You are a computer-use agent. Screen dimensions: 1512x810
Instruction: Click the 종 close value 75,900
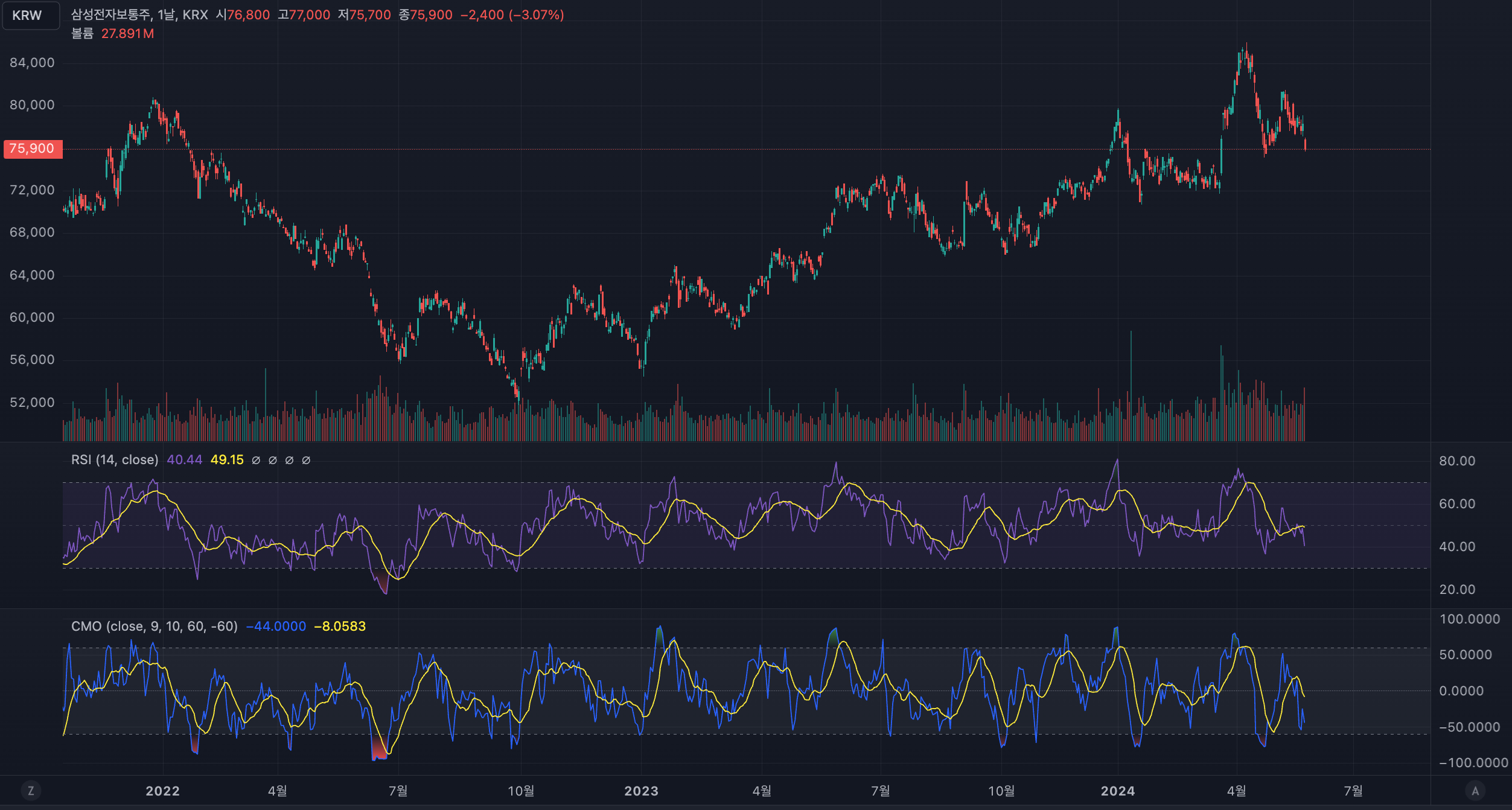click(x=431, y=14)
